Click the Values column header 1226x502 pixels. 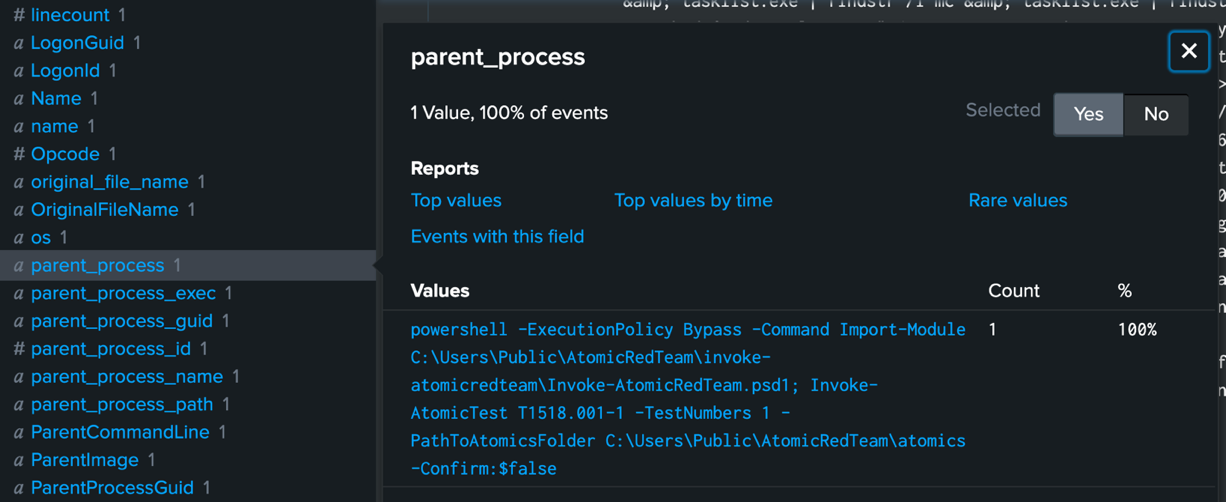pyautogui.click(x=440, y=290)
